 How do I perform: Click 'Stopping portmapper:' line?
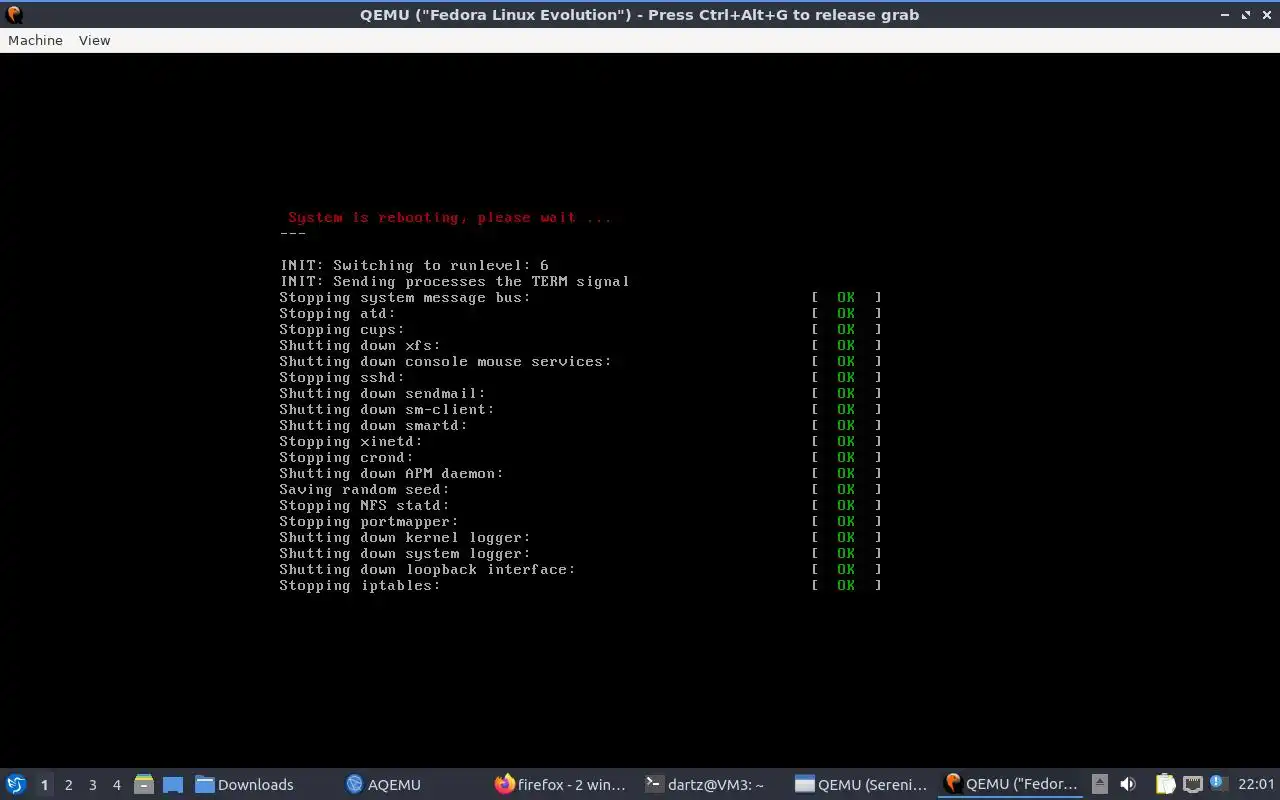(x=369, y=521)
